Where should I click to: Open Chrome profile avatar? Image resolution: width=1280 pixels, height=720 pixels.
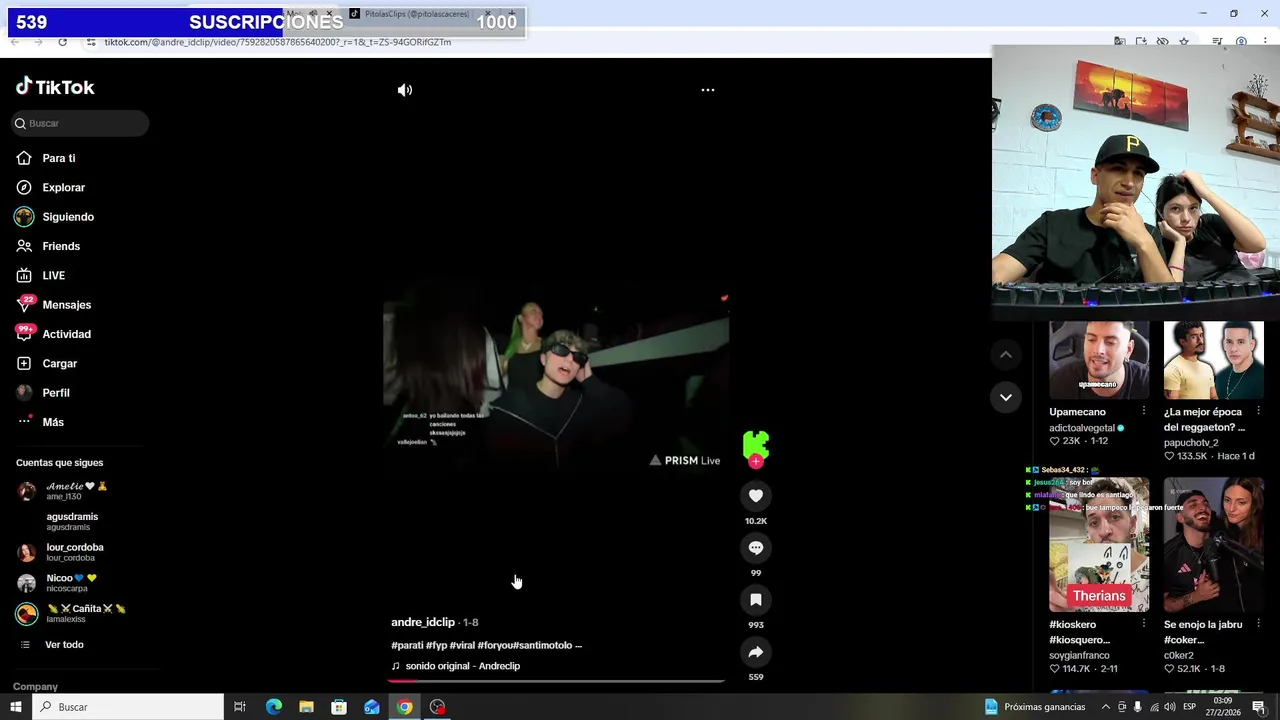pos(1241,42)
